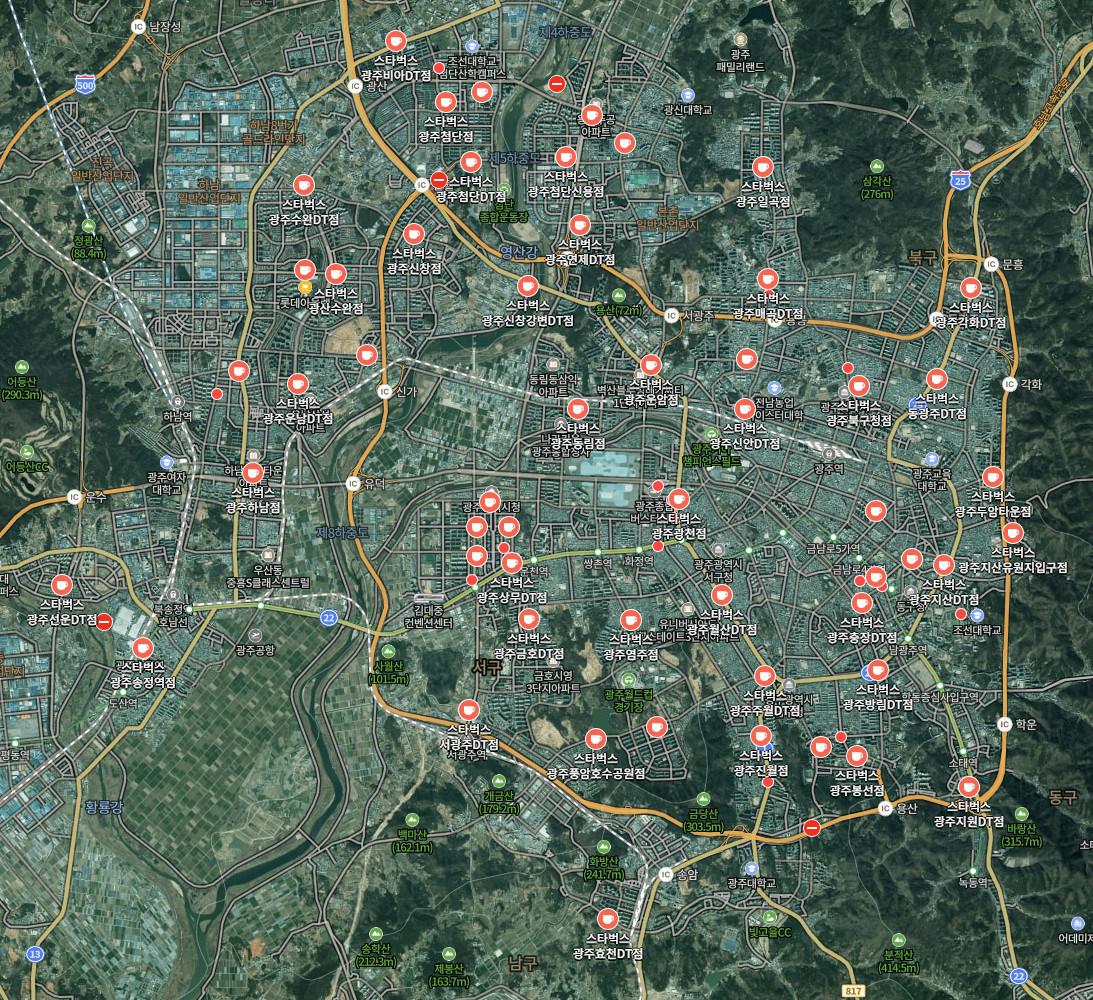The image size is (1093, 1000).
Task: Select the 광주신안DT점 Starbucks marker
Action: (744, 408)
